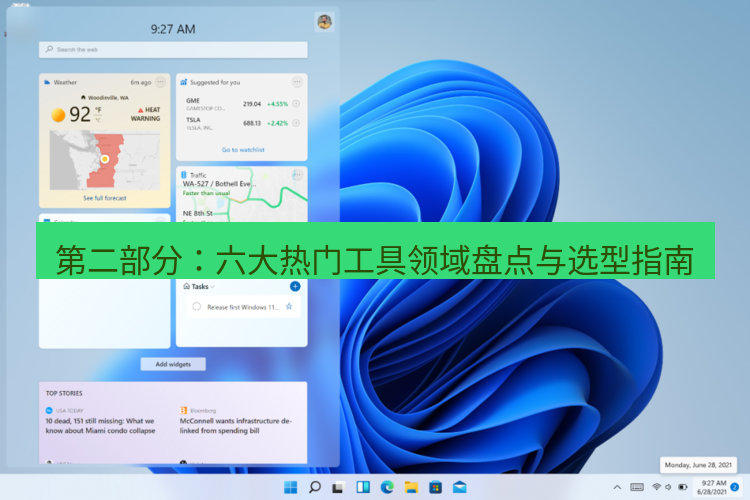Show hidden icons chevron in system tray

617,487
